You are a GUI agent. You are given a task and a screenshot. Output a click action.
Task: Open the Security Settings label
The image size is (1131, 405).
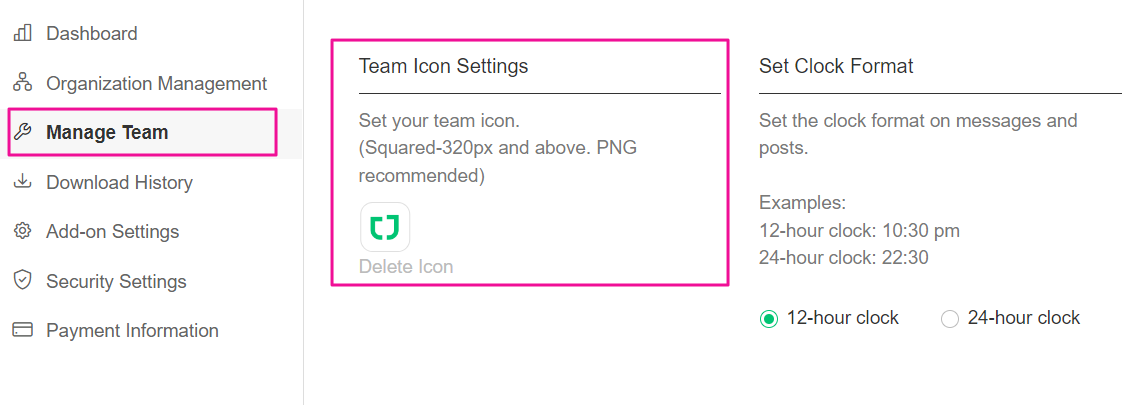pyautogui.click(x=116, y=281)
